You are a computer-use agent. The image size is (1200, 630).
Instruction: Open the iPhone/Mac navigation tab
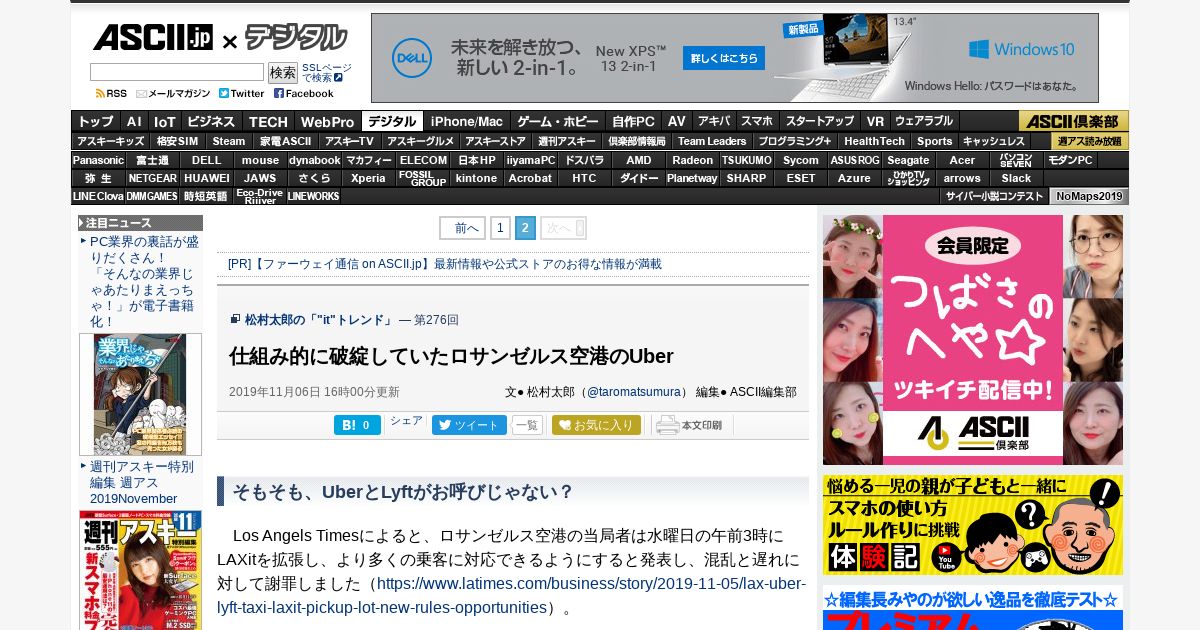pos(467,121)
